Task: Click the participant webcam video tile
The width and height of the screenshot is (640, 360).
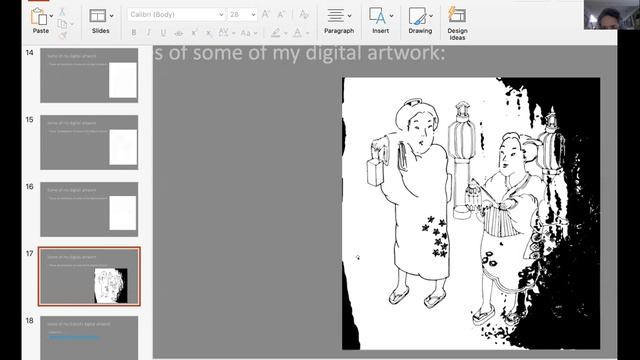Action: (612, 15)
